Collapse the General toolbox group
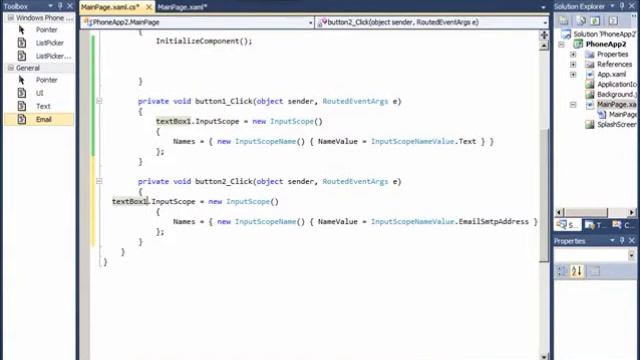This screenshot has width=640, height=360. point(11,68)
